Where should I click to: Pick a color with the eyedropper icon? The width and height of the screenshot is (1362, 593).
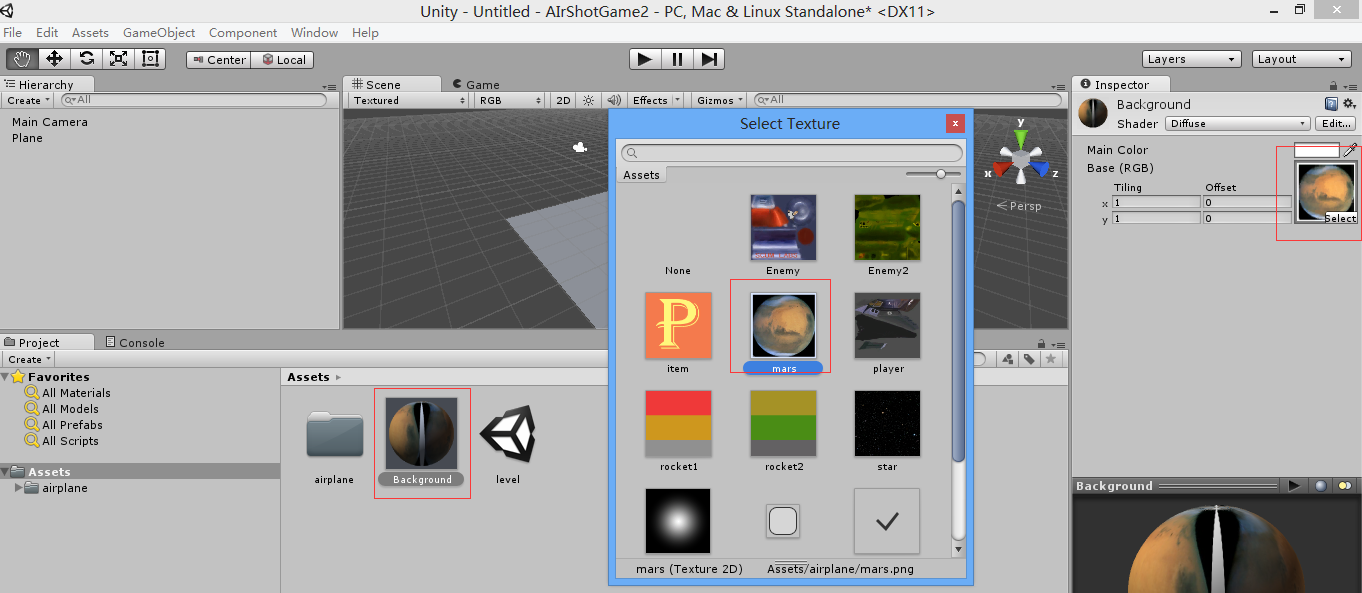(x=1350, y=150)
